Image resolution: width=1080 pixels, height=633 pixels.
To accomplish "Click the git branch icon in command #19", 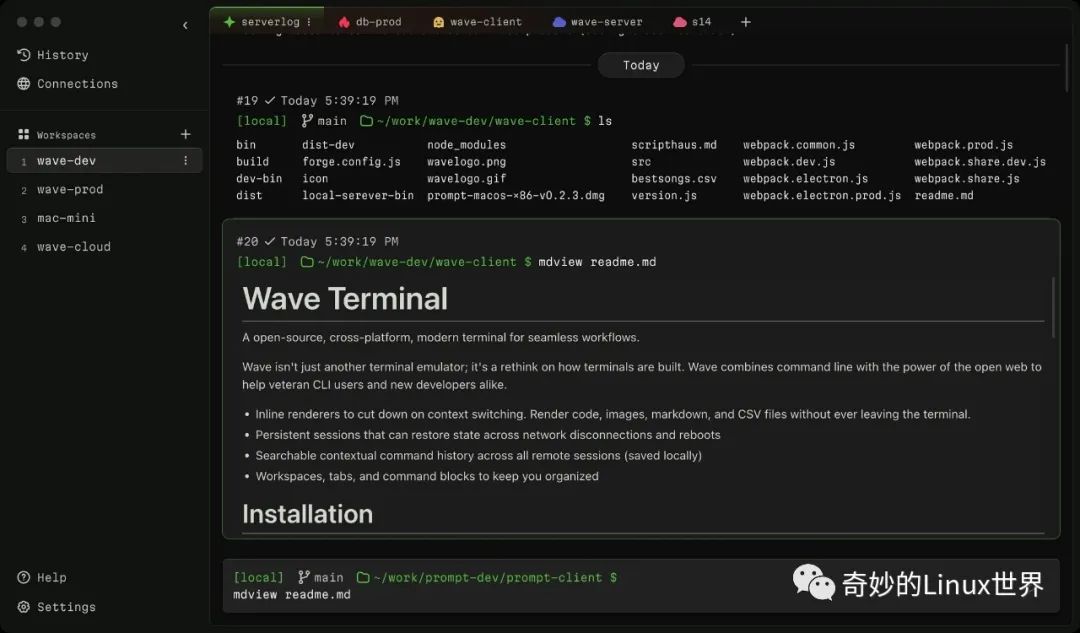I will 307,121.
